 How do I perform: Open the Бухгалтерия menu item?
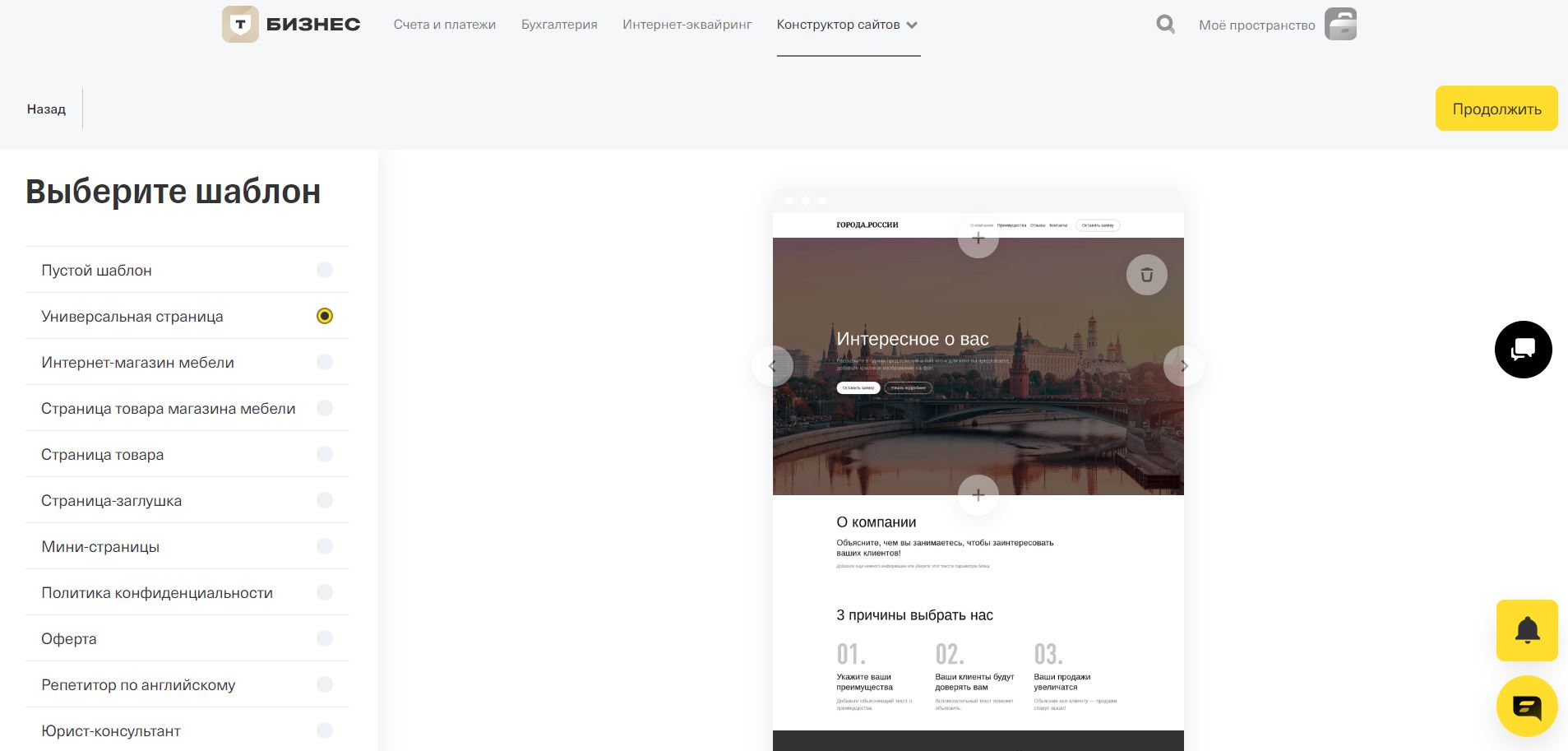pyautogui.click(x=559, y=25)
